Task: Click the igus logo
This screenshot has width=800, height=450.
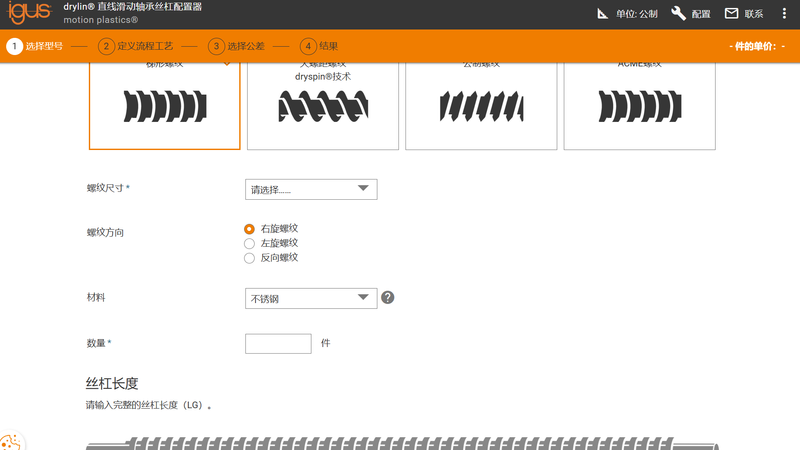Action: [x=29, y=13]
